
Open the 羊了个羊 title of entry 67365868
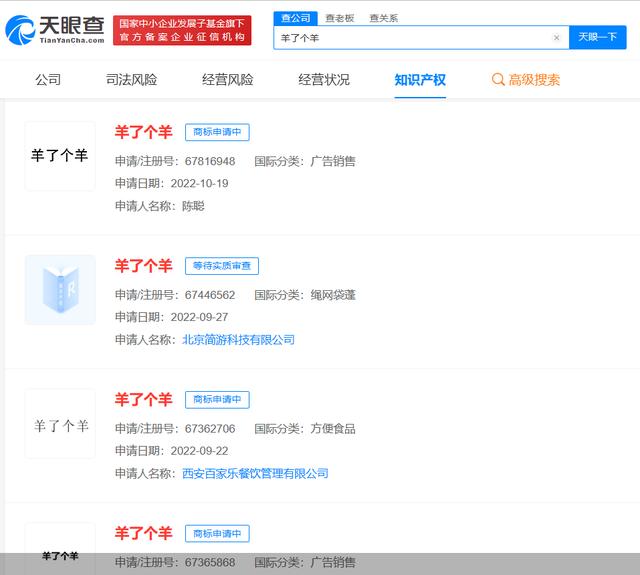[x=144, y=533]
